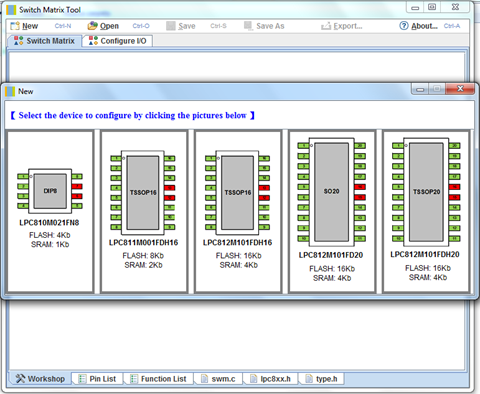Select the TSSOP20 chip picture
The image size is (480, 394).
tap(426, 192)
